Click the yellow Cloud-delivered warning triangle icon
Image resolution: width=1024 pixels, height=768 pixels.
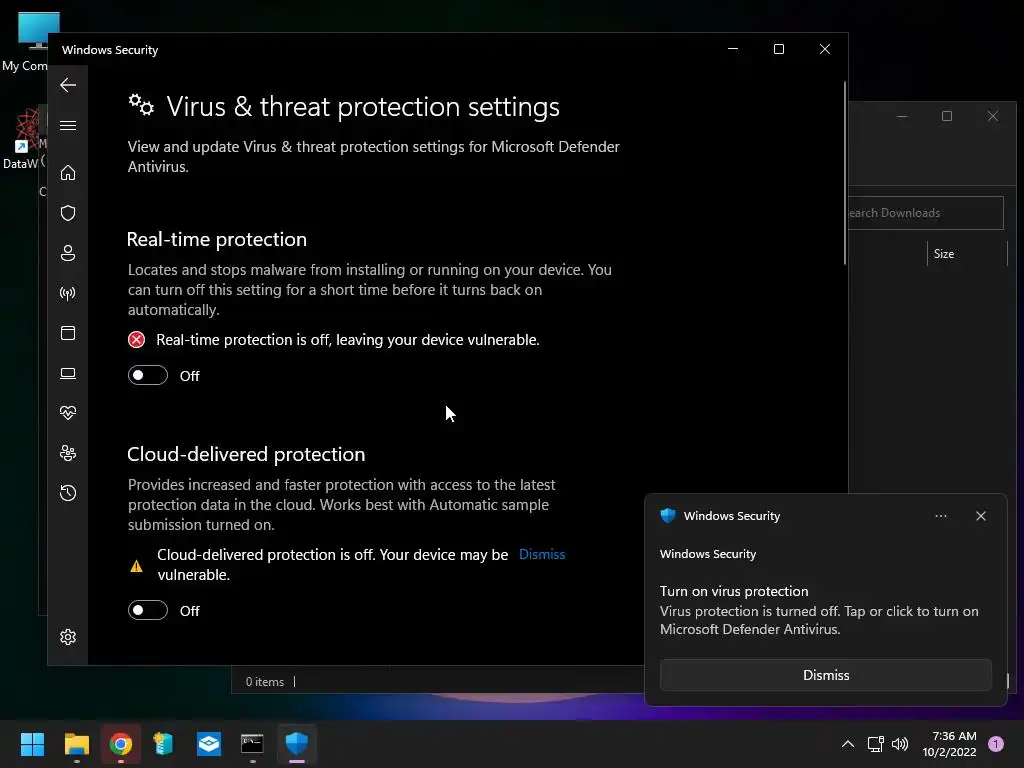pos(136,566)
